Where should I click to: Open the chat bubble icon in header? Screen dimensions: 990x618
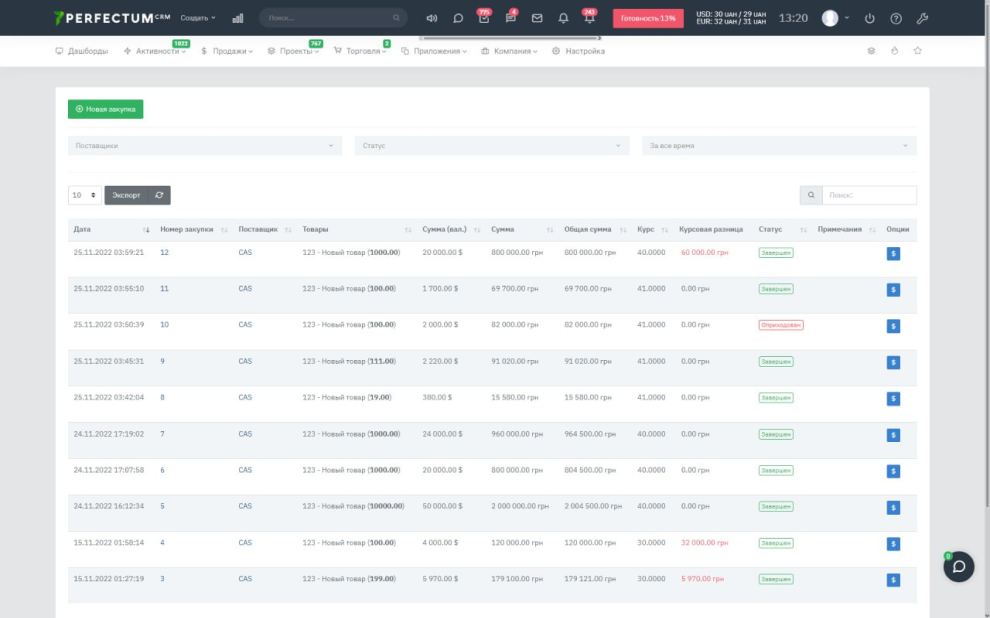(x=458, y=18)
